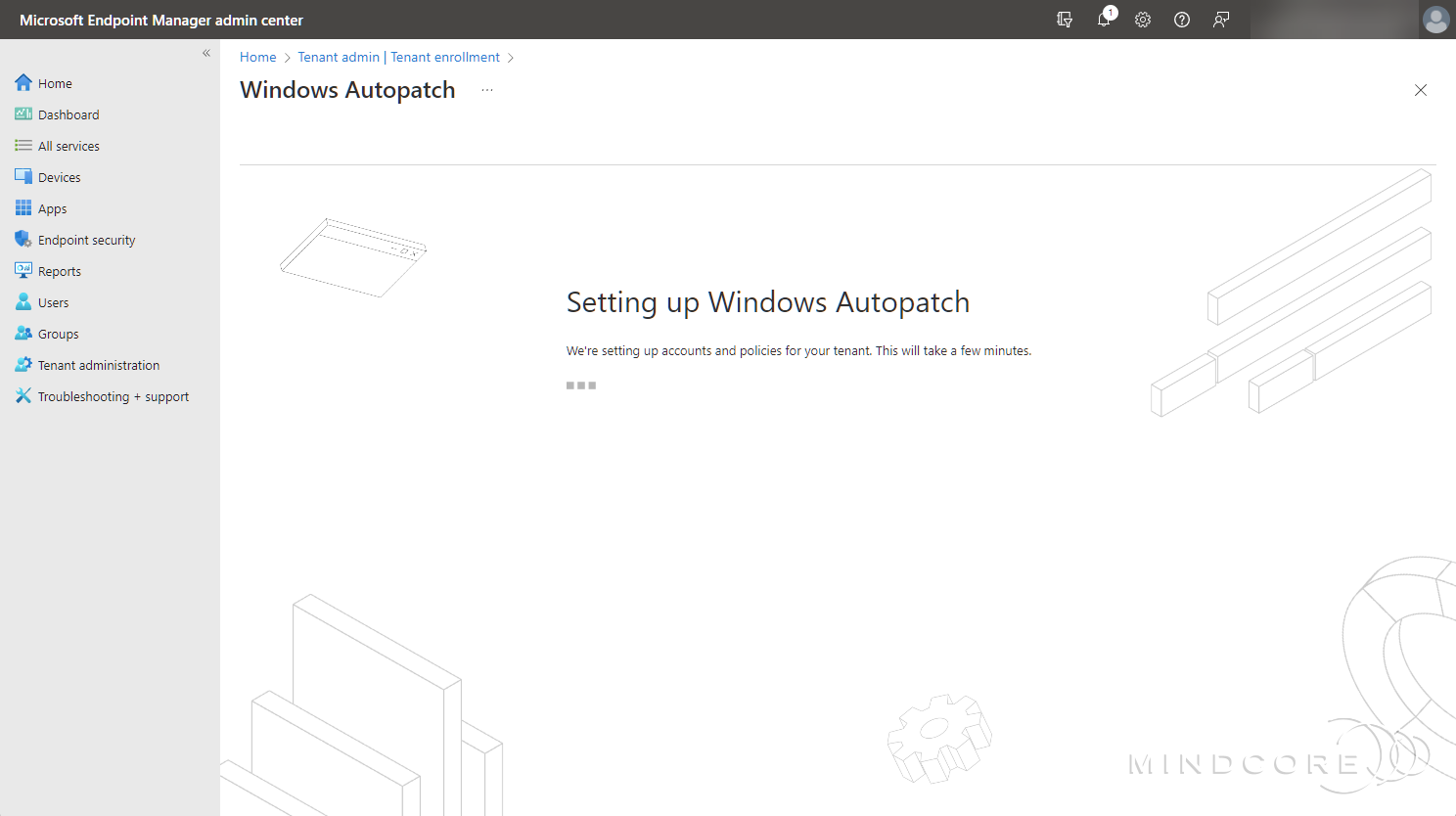Open the help question mark panel
This screenshot has width=1456, height=816.
1181,20
